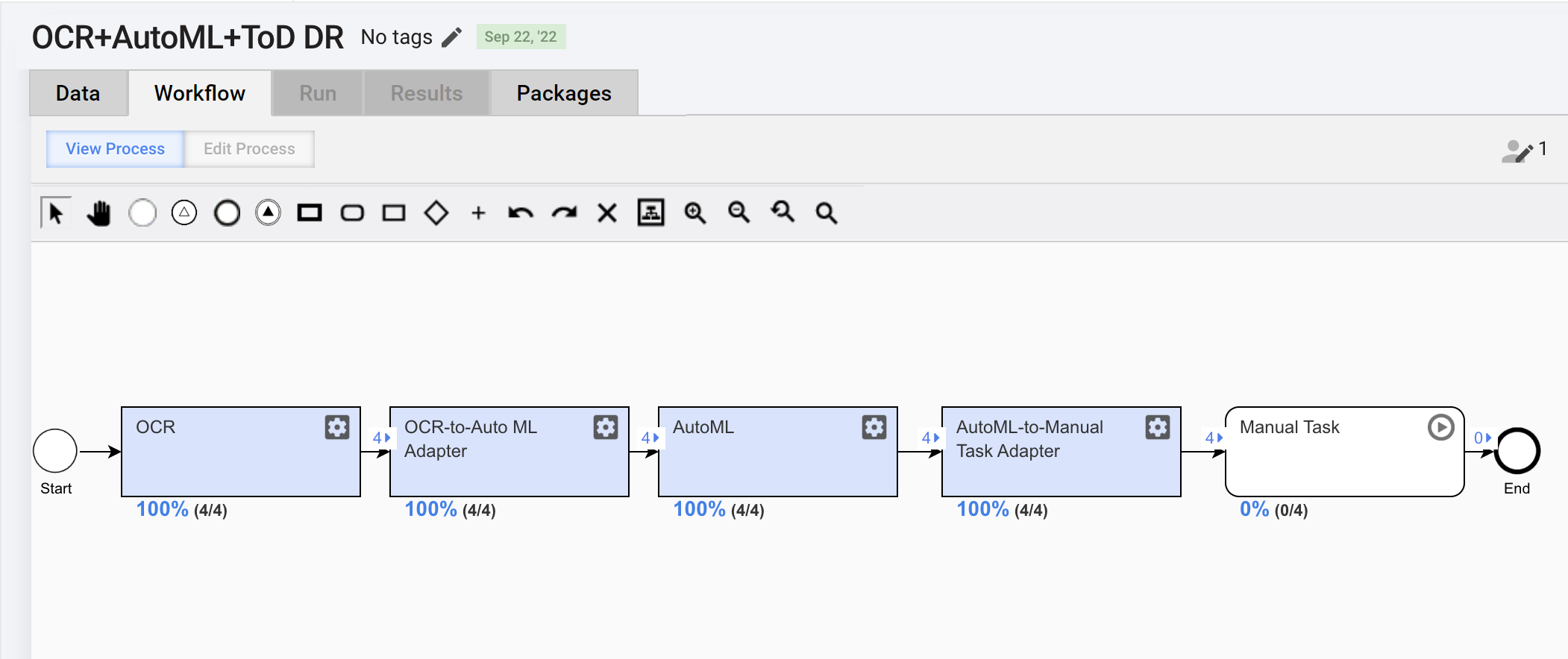
Task: Delete selection with the X icon
Action: [607, 213]
